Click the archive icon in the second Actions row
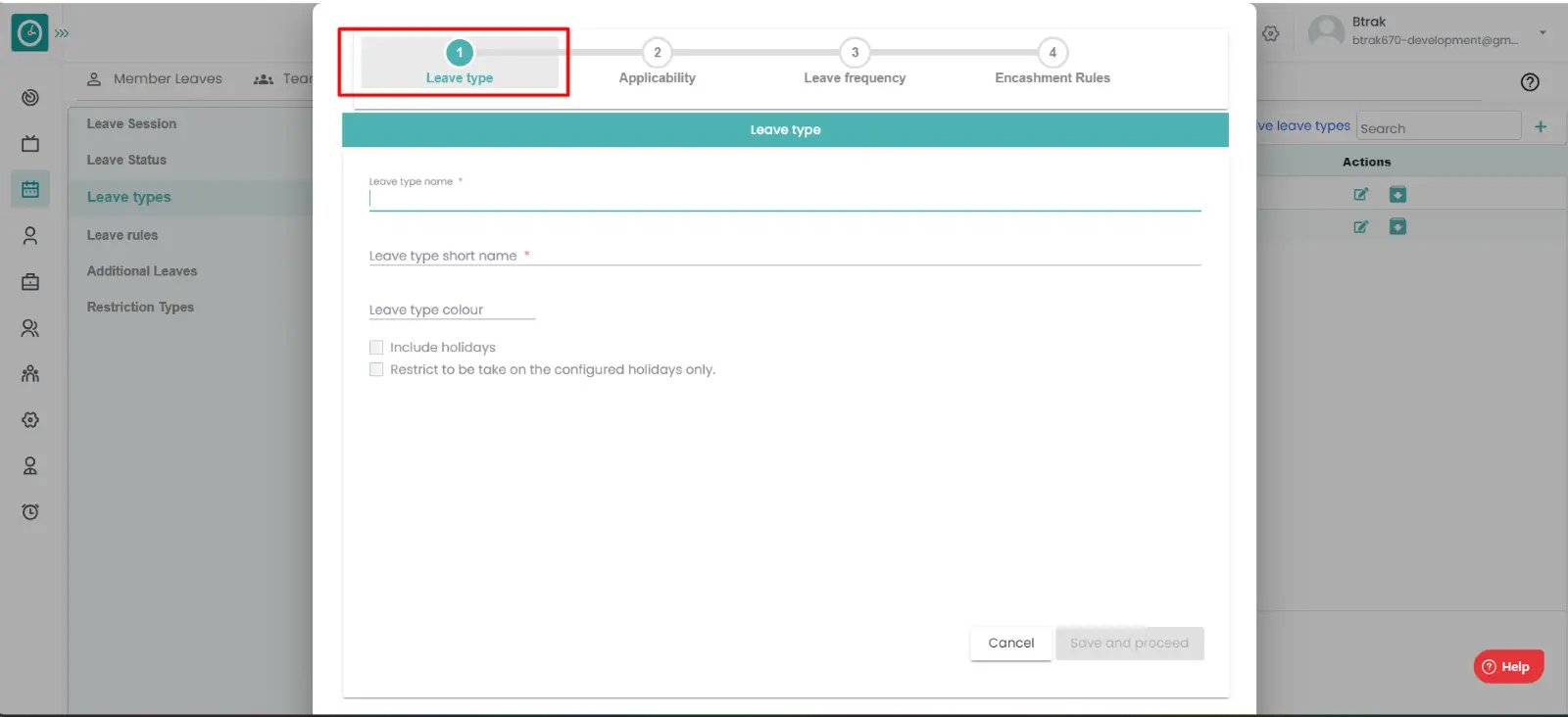Screen dimensions: 1568x717 click(x=1397, y=227)
